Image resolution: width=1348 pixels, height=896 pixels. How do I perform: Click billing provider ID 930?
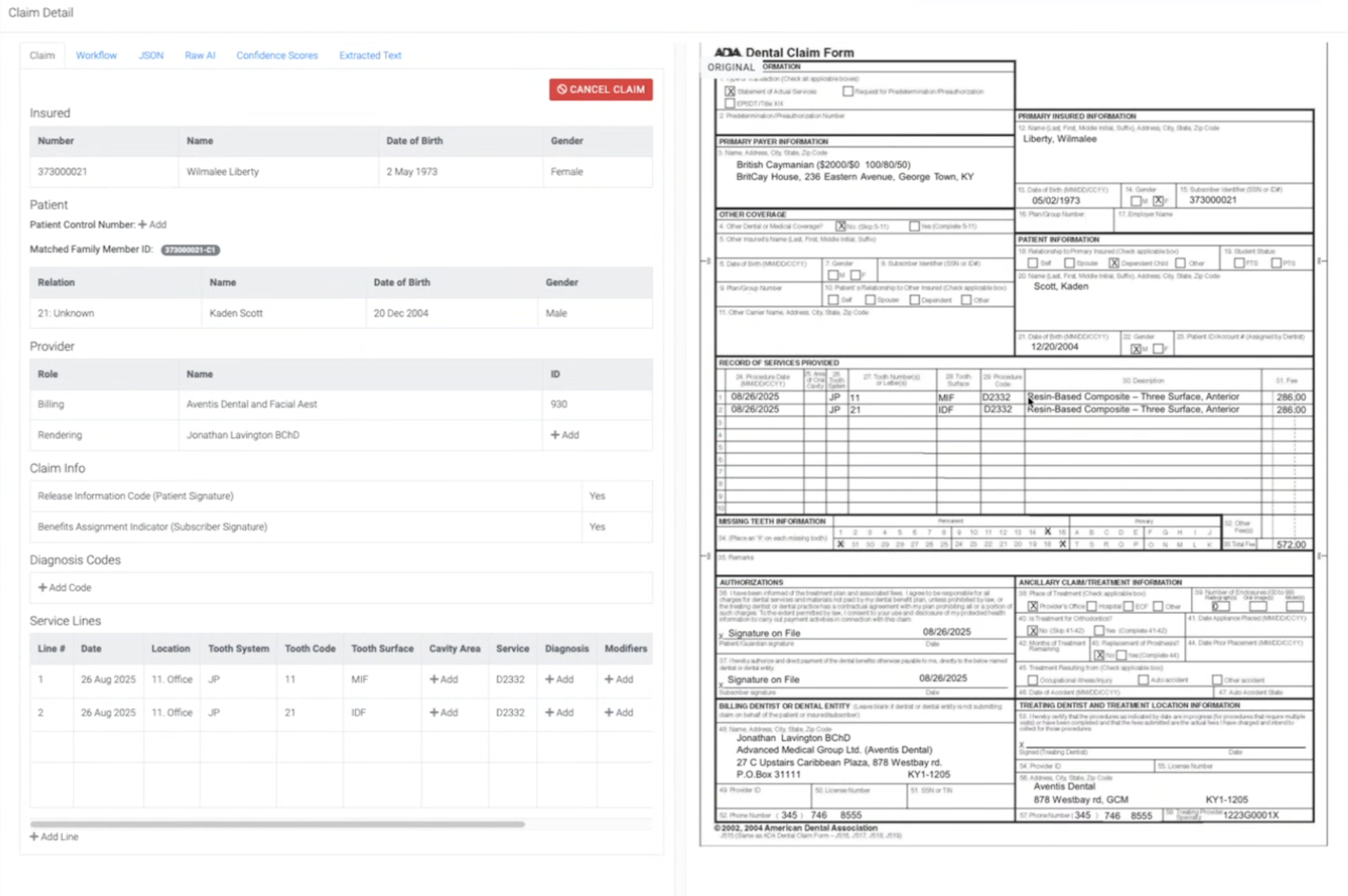point(559,404)
